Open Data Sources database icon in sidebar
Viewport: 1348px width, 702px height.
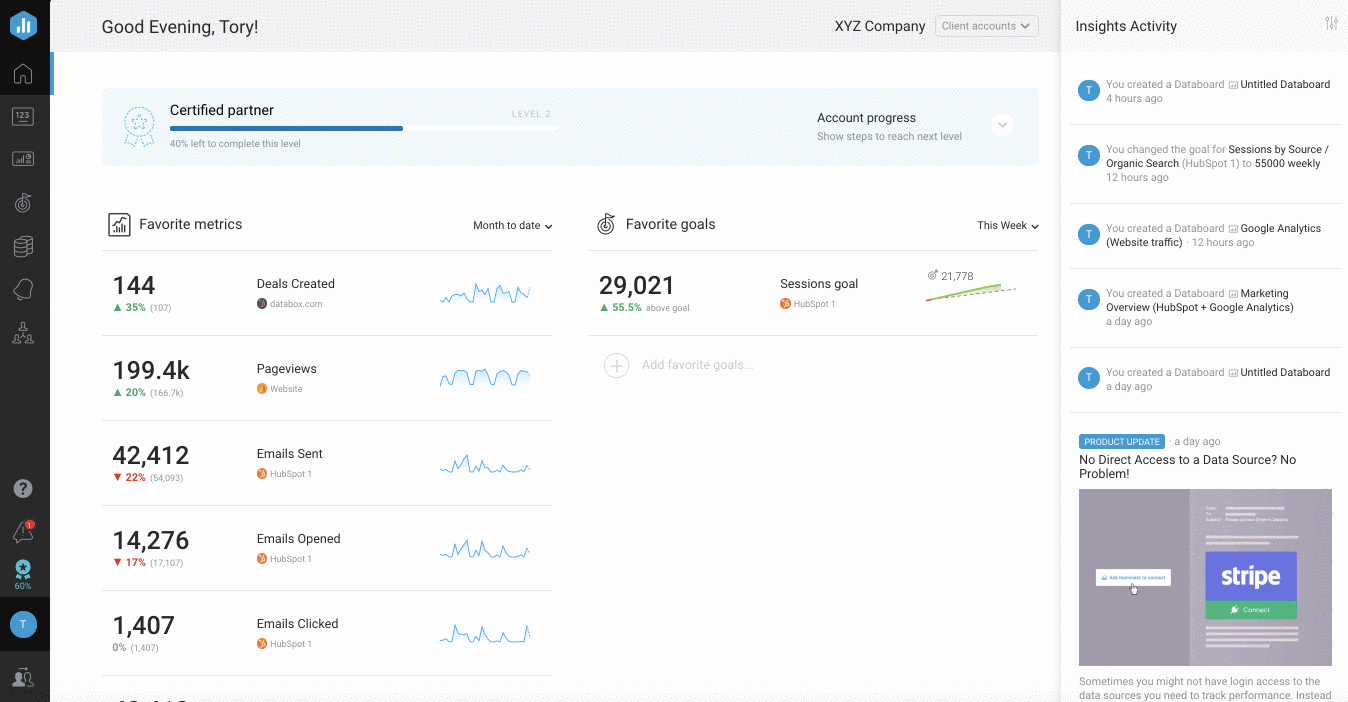(23, 246)
